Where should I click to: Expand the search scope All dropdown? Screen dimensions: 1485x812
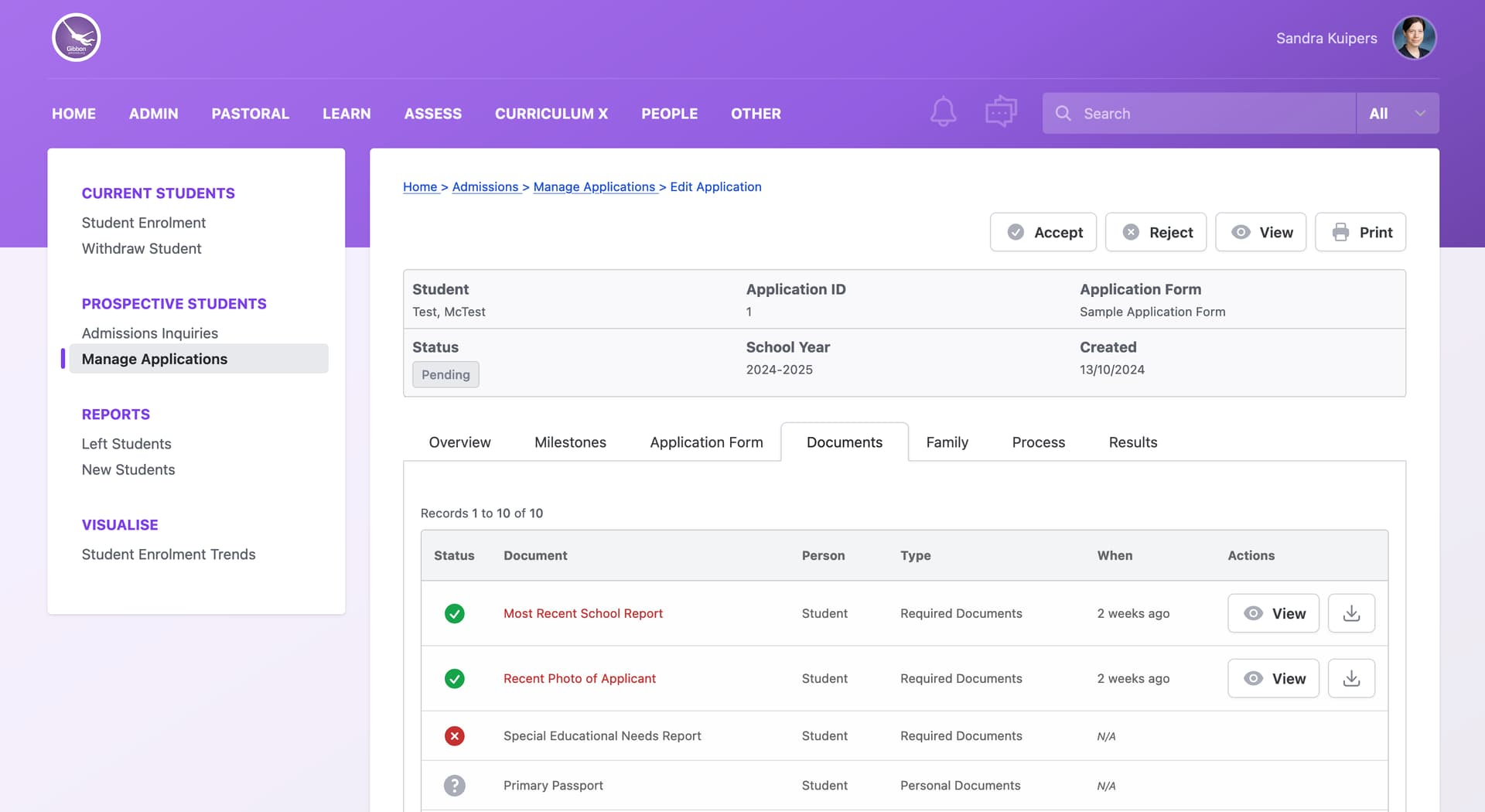tap(1397, 113)
